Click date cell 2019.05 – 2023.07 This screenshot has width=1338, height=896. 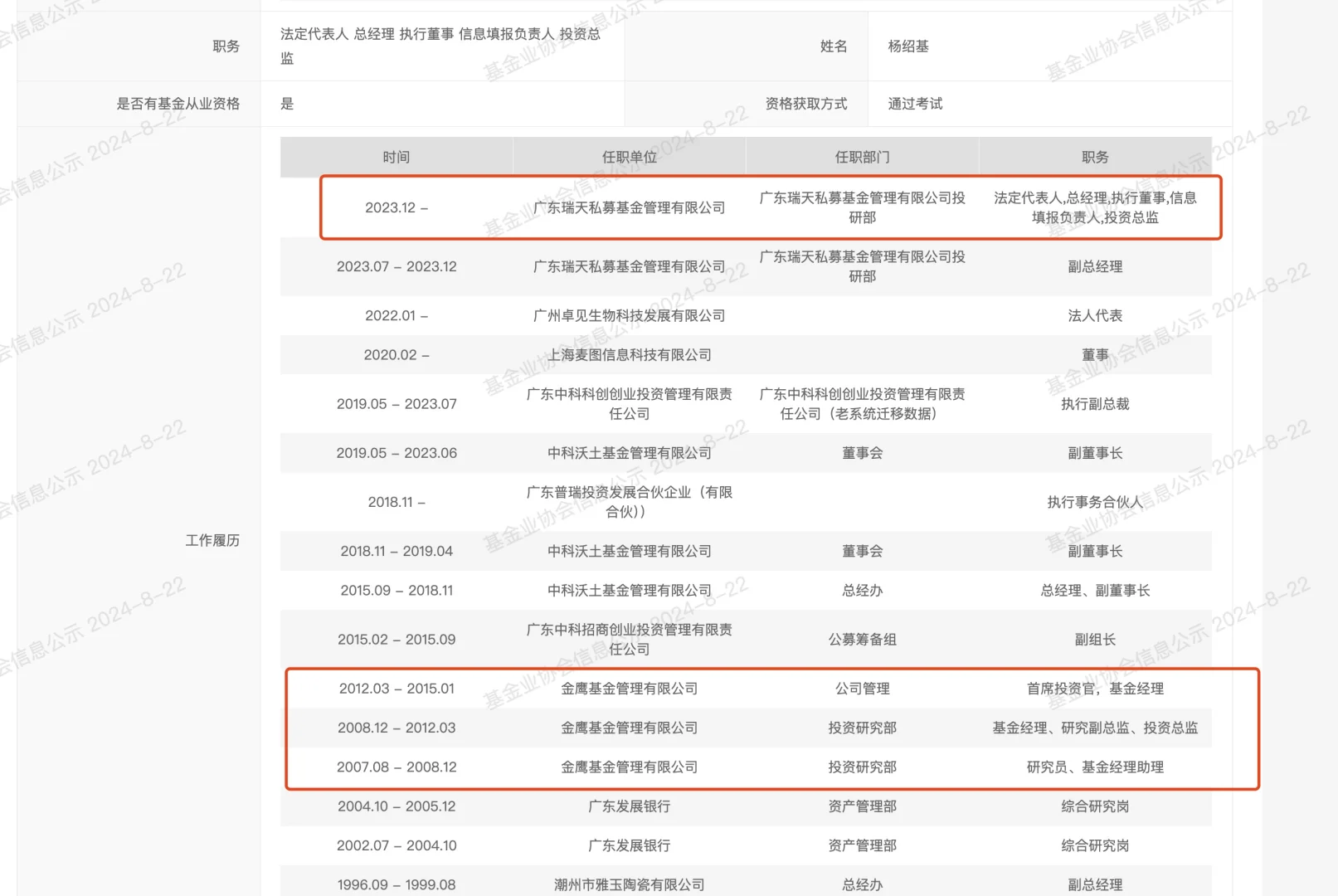(x=397, y=404)
